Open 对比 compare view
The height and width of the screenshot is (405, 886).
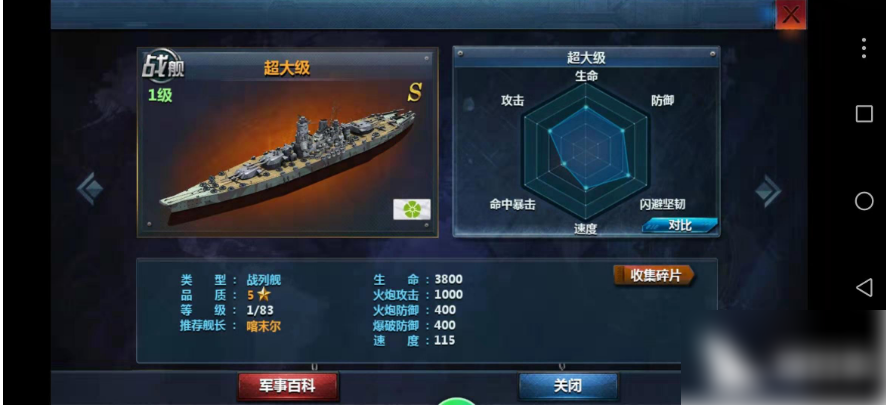click(680, 225)
